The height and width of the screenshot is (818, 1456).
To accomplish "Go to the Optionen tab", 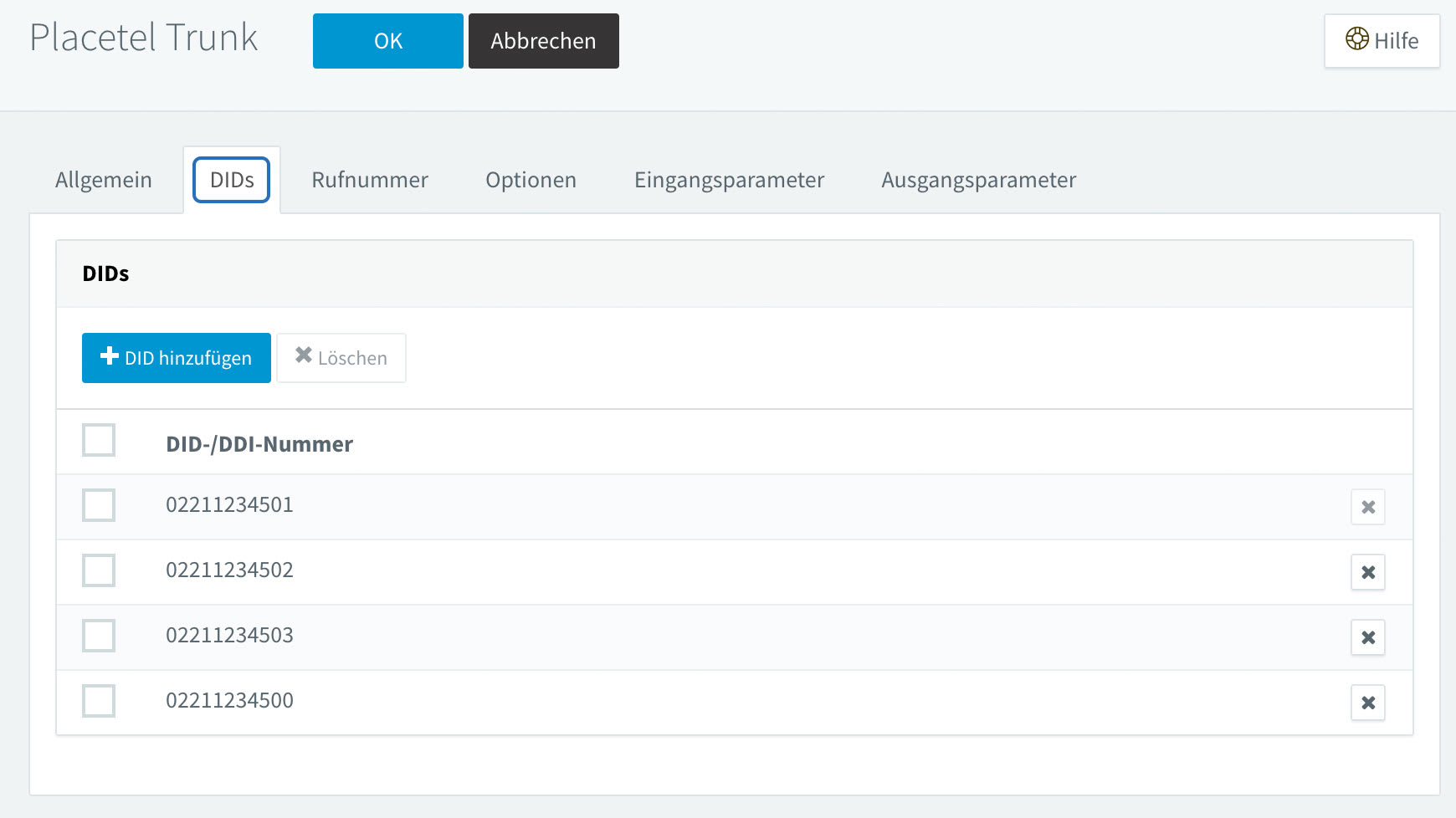I will [x=531, y=180].
